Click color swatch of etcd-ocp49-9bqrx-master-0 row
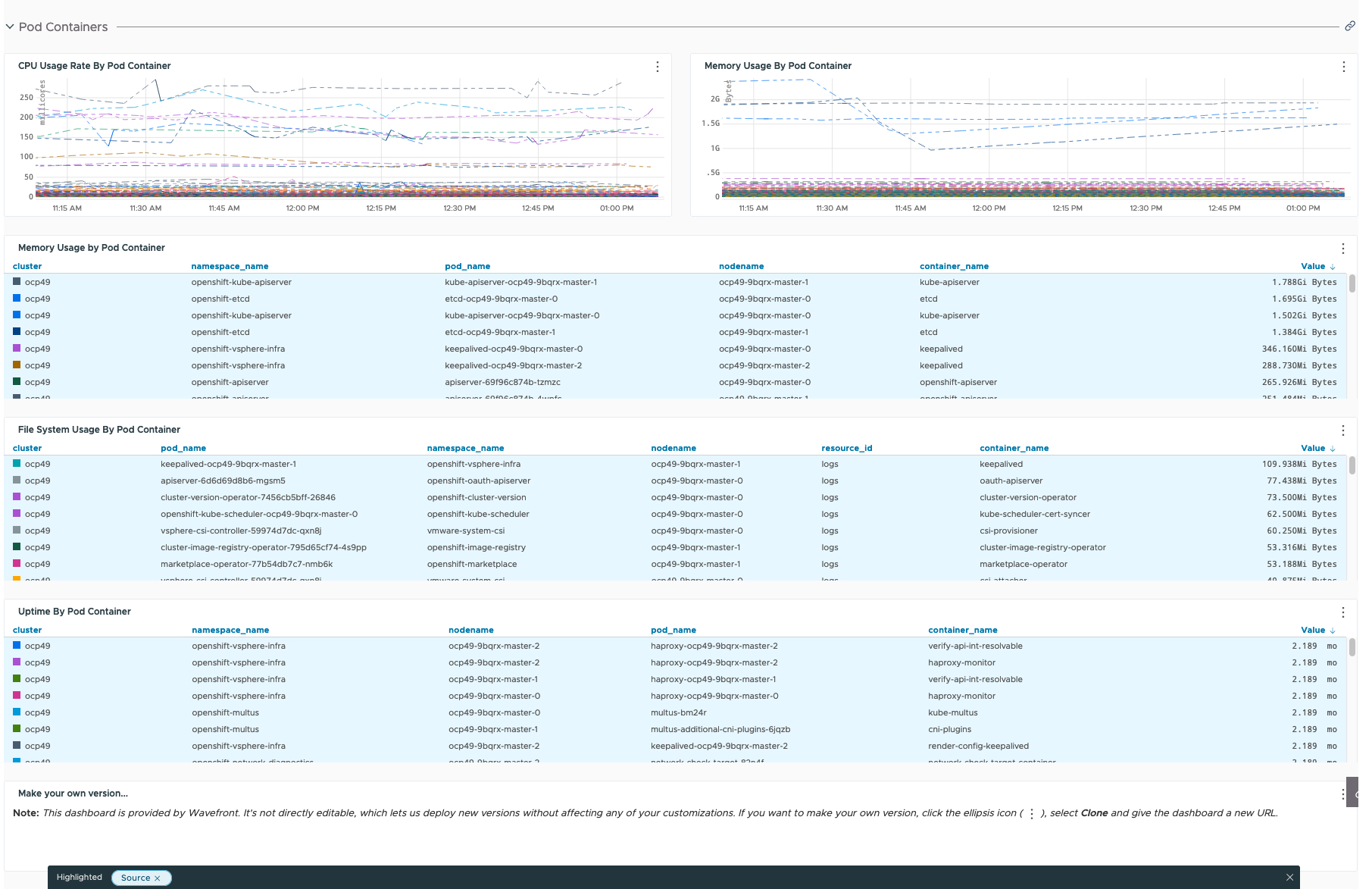Viewport: 1372px width, 889px height. (x=17, y=299)
